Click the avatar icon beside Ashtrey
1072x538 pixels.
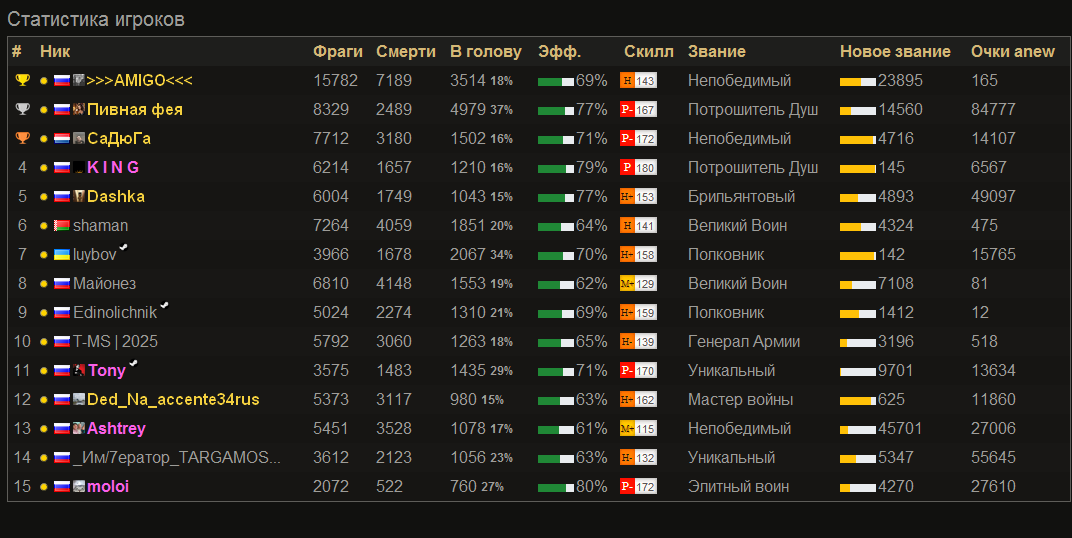(79, 429)
